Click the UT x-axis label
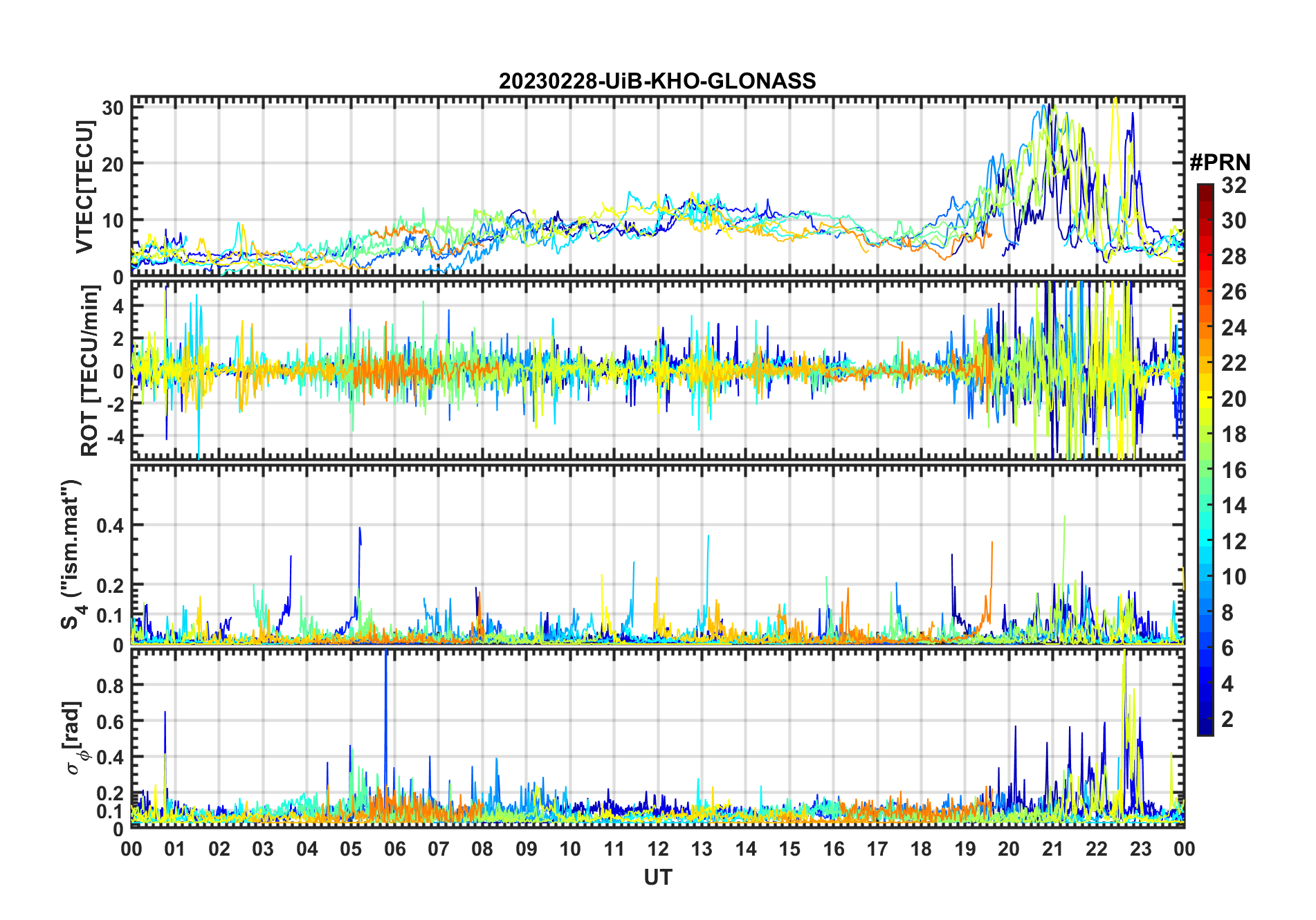 coord(658,877)
